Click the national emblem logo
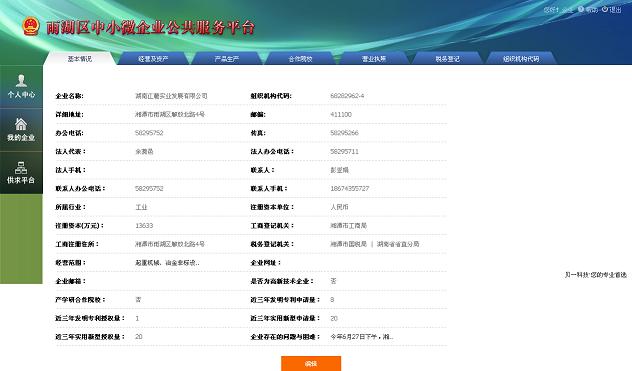 pyautogui.click(x=31, y=26)
